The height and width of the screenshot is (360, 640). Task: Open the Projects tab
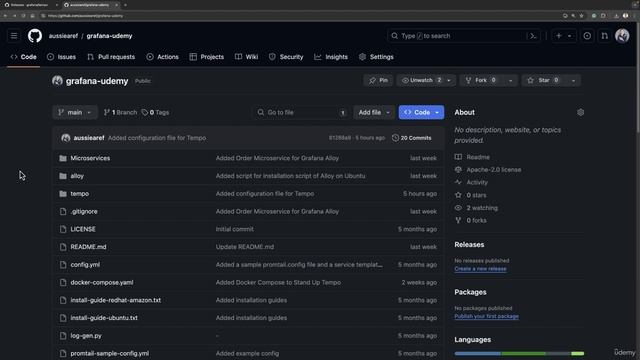click(207, 57)
